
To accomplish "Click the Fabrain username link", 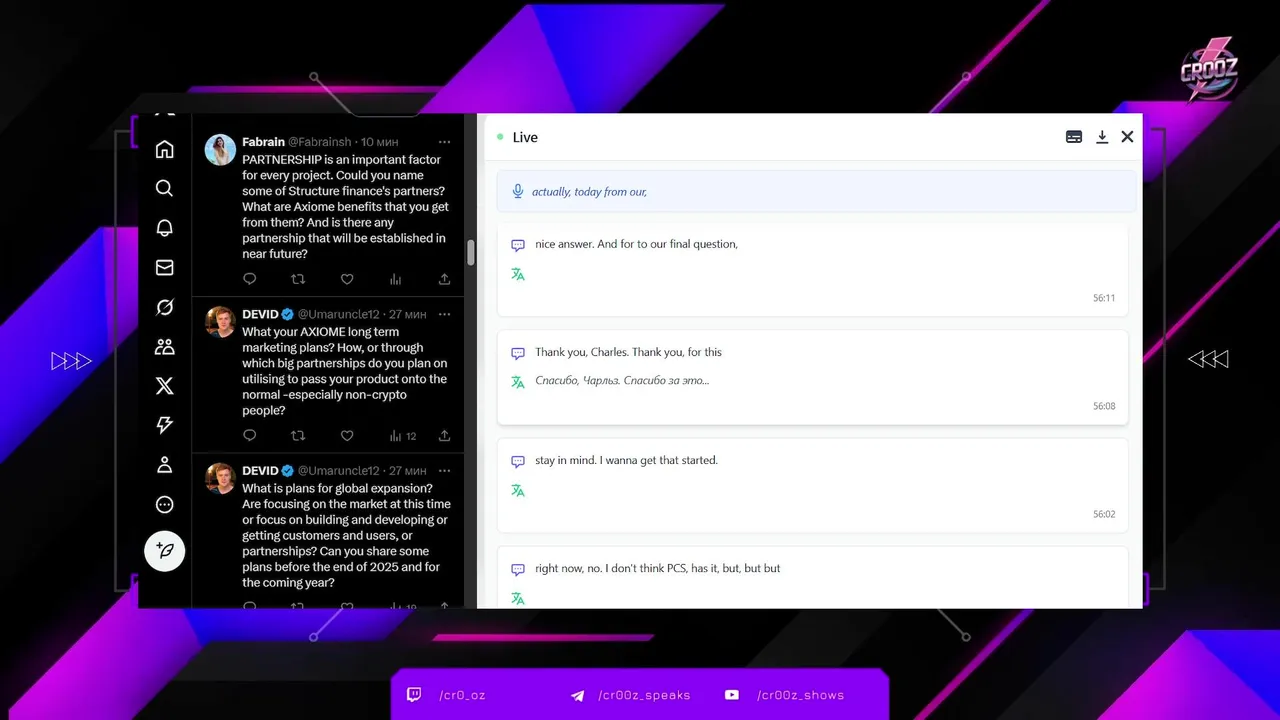I will pyautogui.click(x=263, y=142).
